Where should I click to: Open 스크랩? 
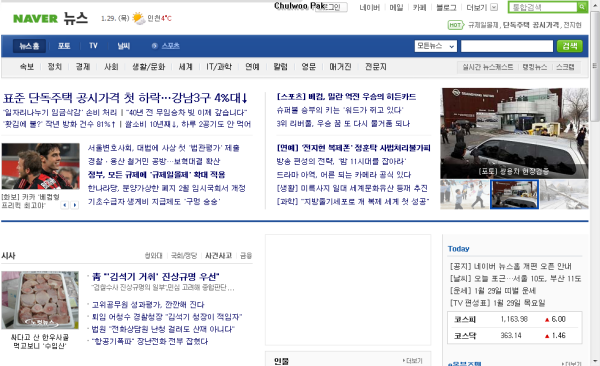[x=565, y=67]
